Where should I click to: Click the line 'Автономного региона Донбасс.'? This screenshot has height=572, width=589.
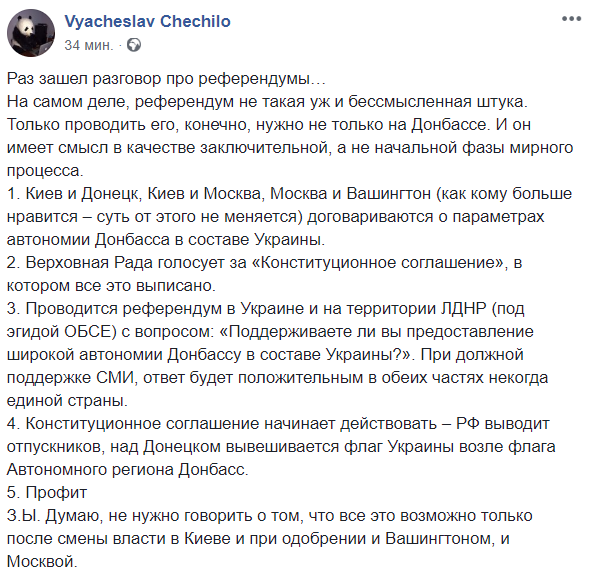pyautogui.click(x=127, y=470)
